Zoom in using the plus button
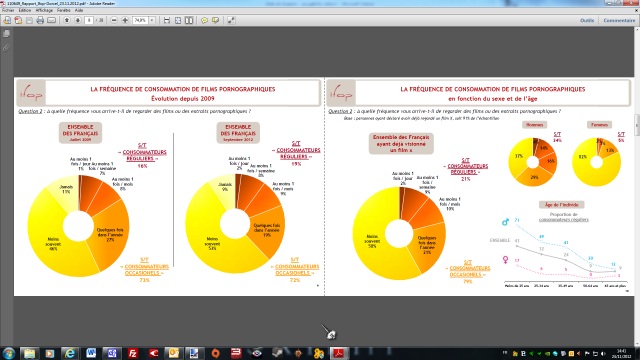Viewport: 640px width, 360px height. coord(125,20)
